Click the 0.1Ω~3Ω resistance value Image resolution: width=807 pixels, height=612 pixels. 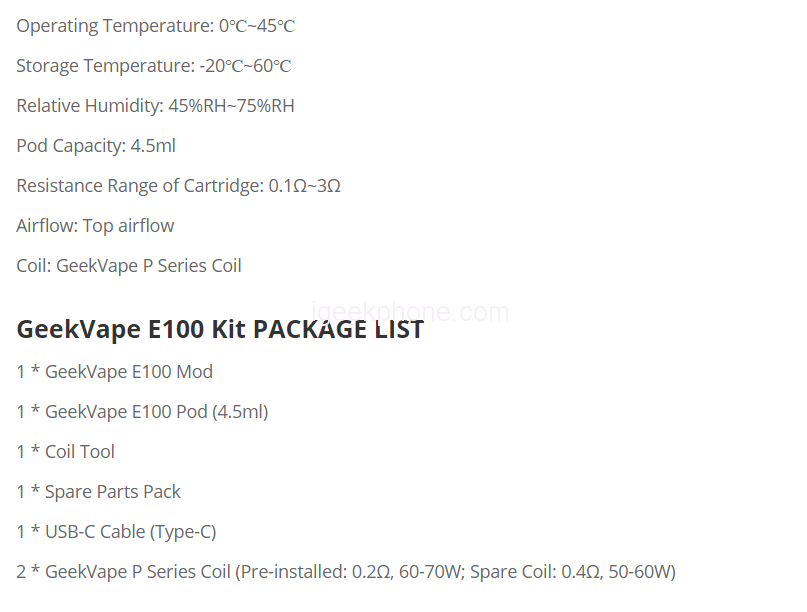click(305, 186)
